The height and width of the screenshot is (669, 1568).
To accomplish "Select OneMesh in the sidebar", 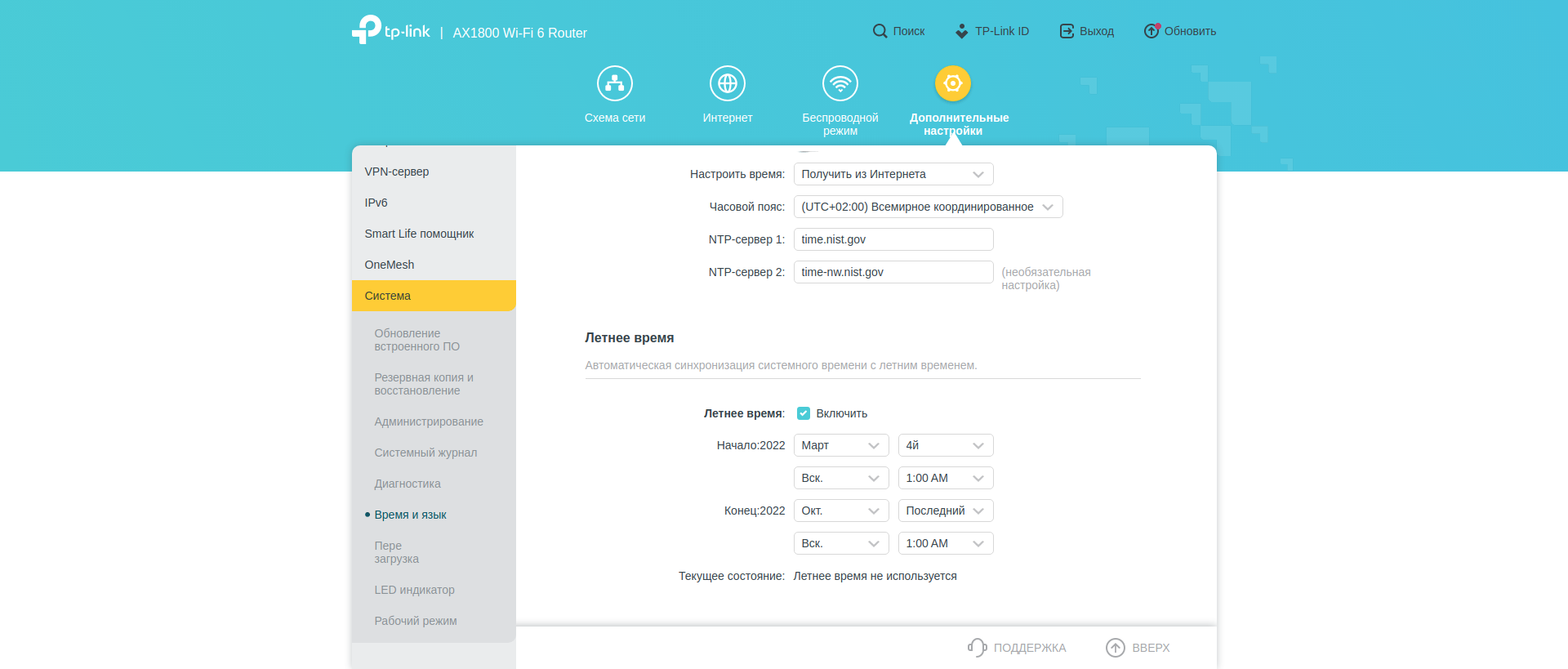I will (390, 265).
